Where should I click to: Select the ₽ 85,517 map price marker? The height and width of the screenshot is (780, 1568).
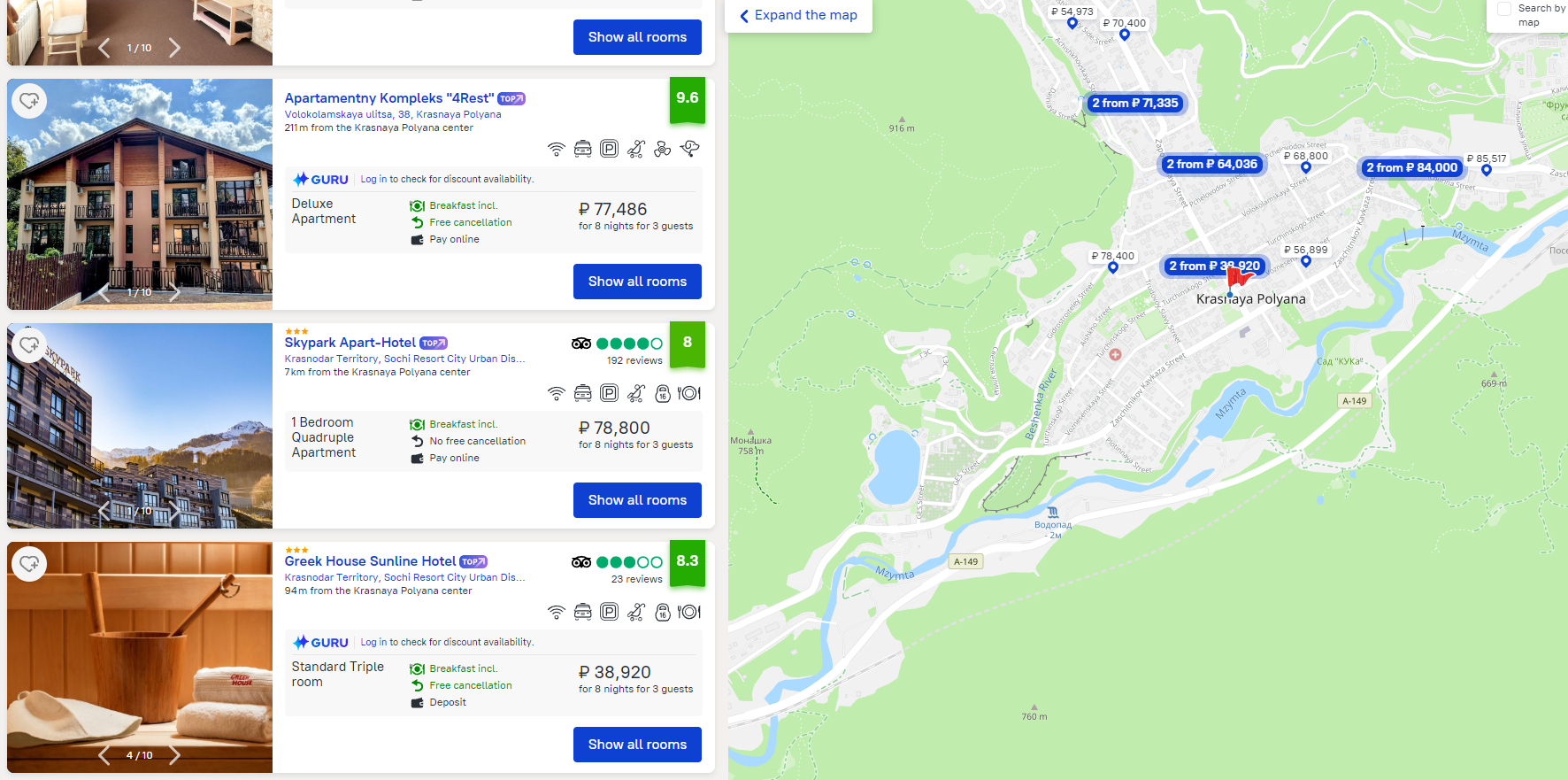(1487, 164)
